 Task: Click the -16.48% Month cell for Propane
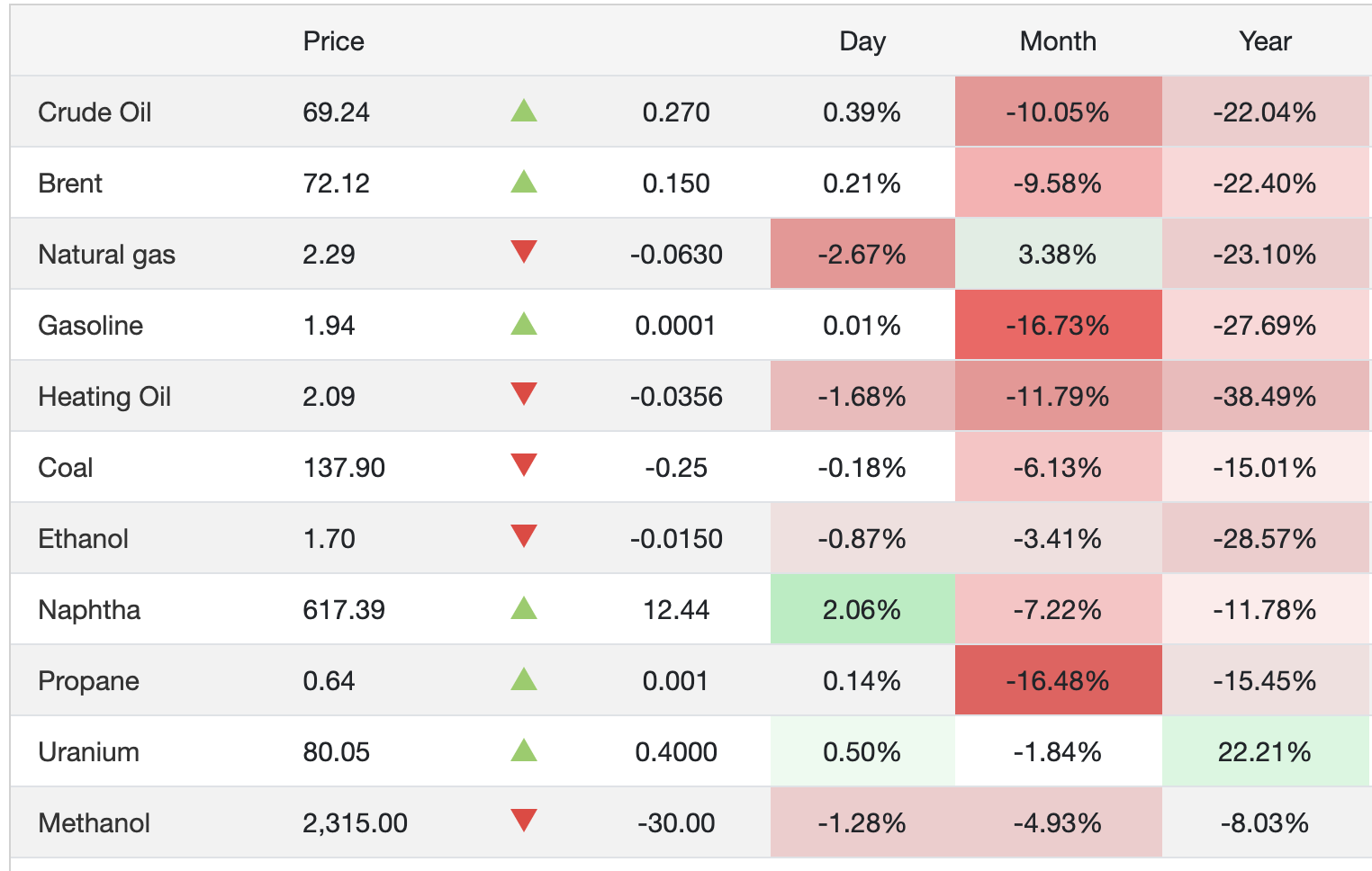(1058, 680)
